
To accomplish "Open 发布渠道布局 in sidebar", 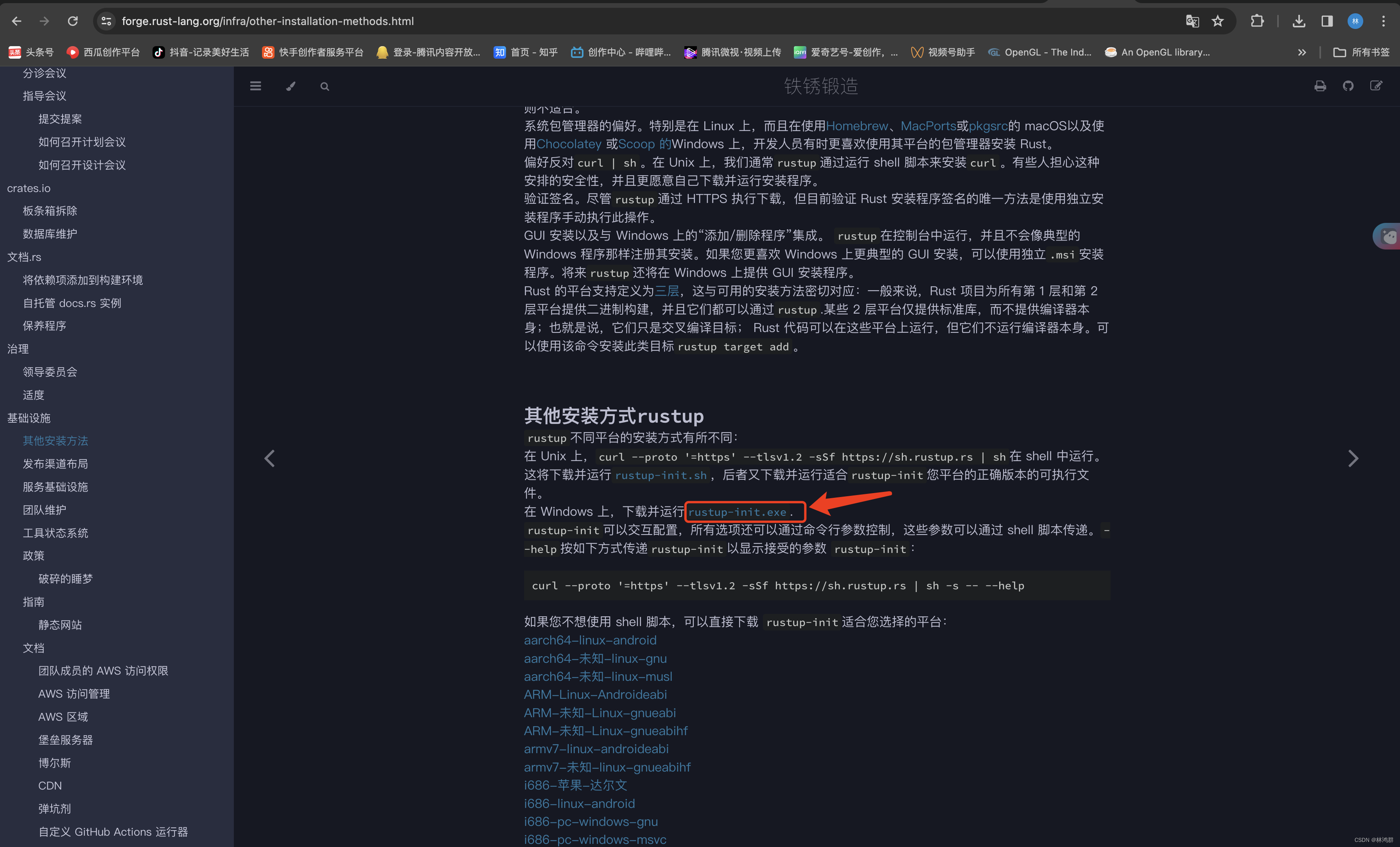I will [55, 463].
